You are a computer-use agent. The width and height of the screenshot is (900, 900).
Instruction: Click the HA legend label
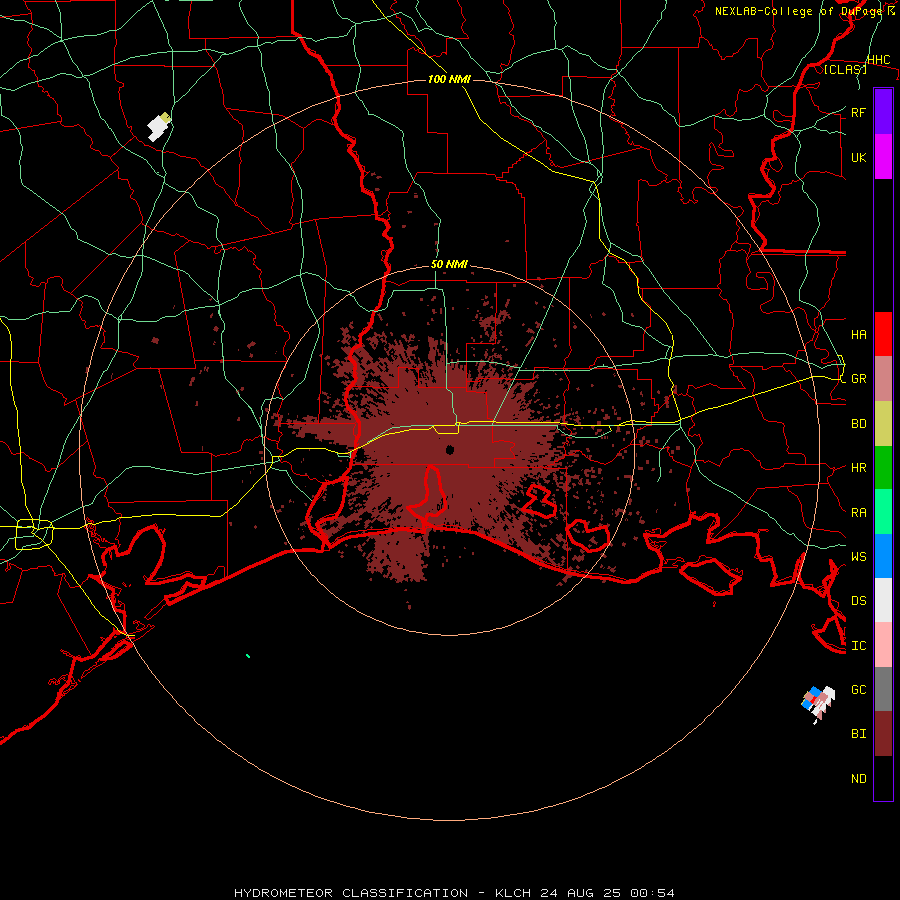[858, 334]
